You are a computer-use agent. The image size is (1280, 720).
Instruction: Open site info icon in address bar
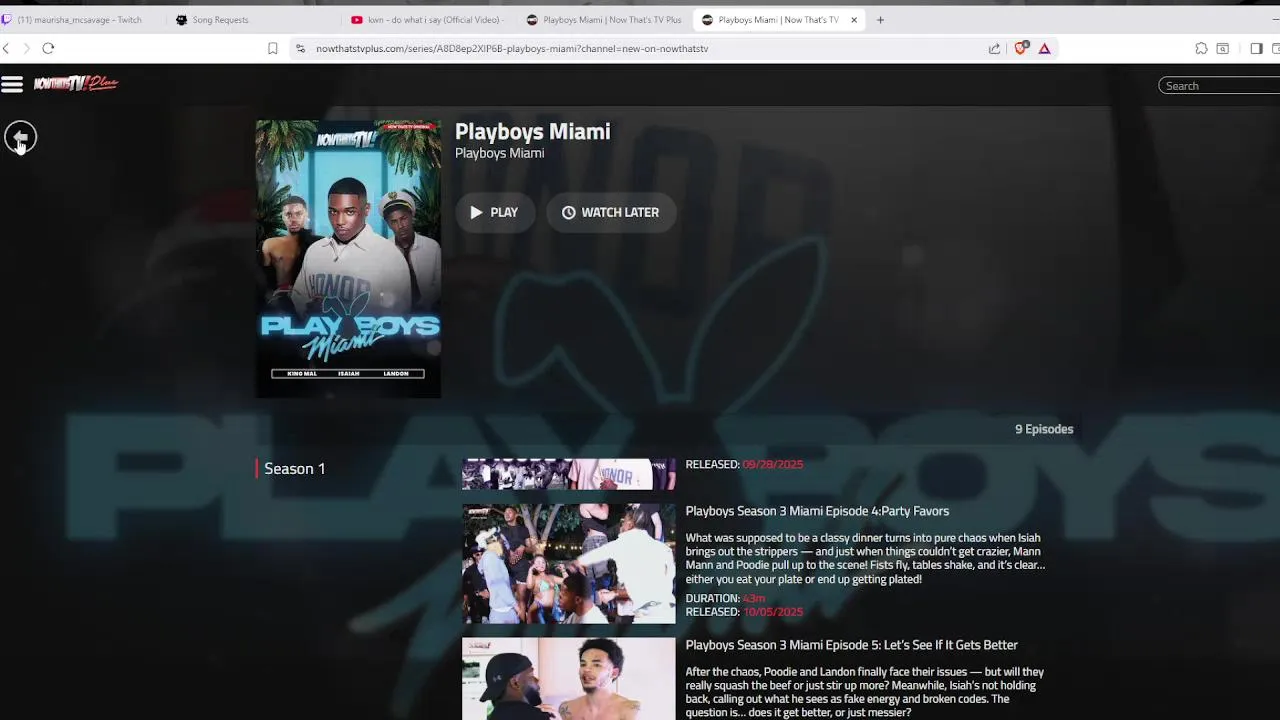(300, 48)
